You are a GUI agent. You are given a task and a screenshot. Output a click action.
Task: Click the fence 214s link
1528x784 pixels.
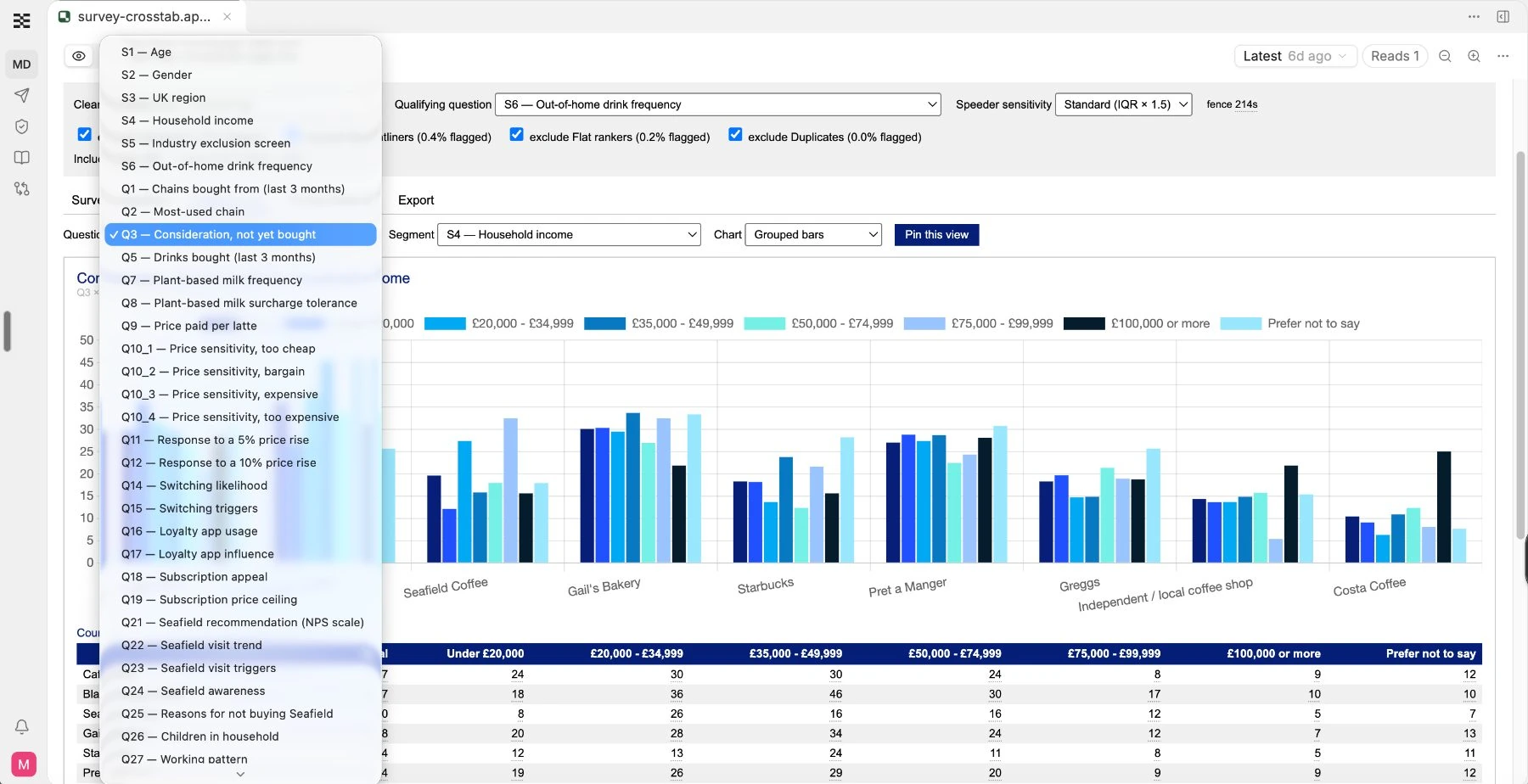click(x=1232, y=104)
